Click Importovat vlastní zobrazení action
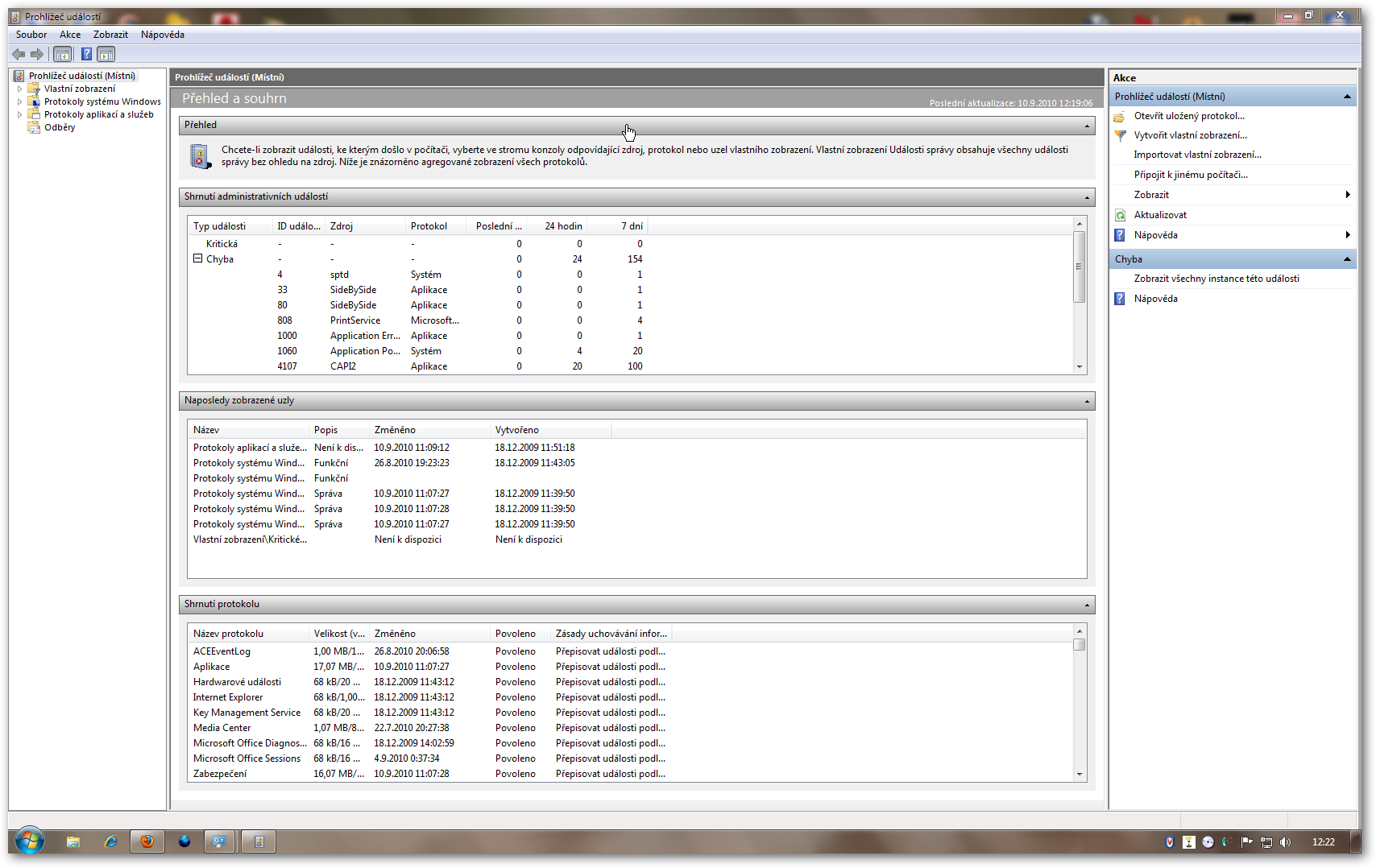Viewport: 1376px width, 868px height. point(1197,155)
